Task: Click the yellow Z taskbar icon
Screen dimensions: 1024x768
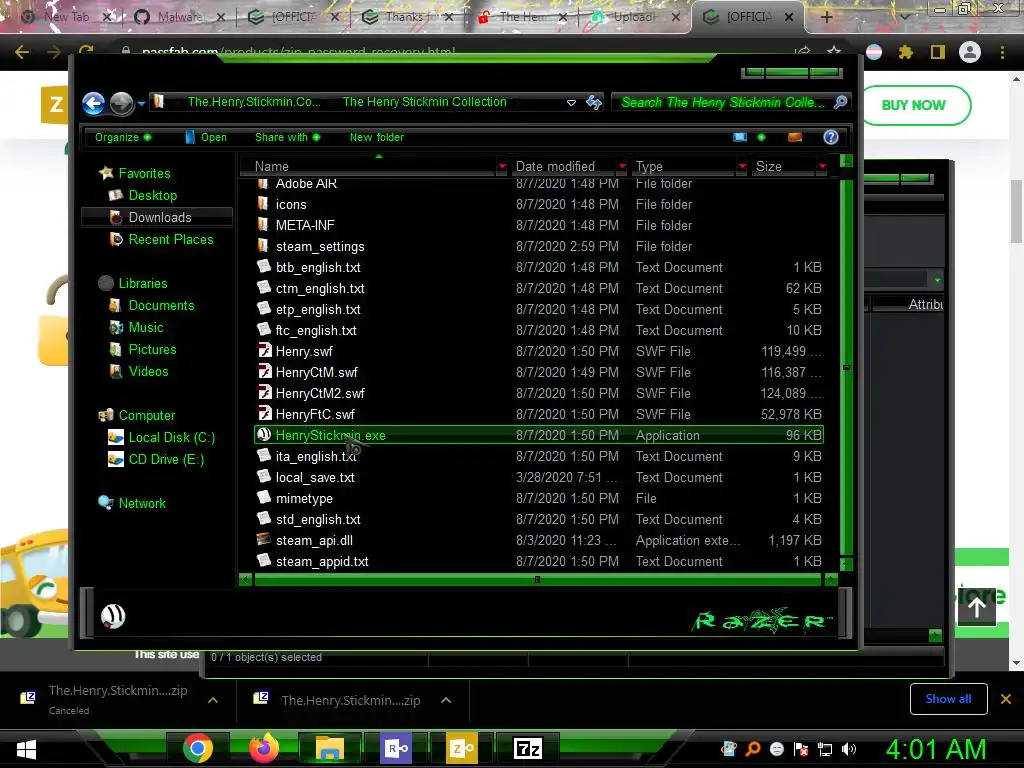Action: pyautogui.click(x=462, y=748)
